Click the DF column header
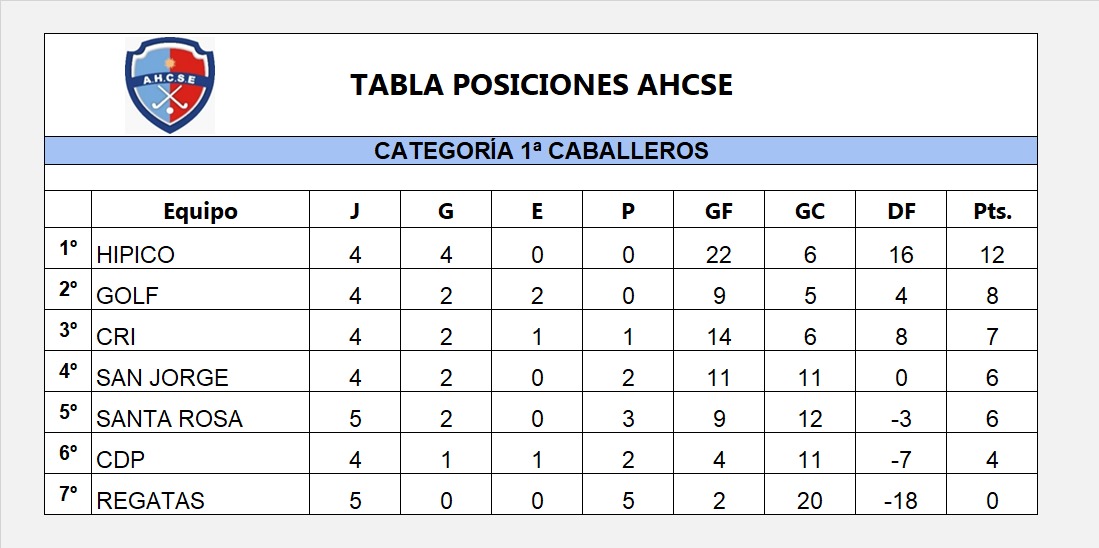 [x=900, y=211]
